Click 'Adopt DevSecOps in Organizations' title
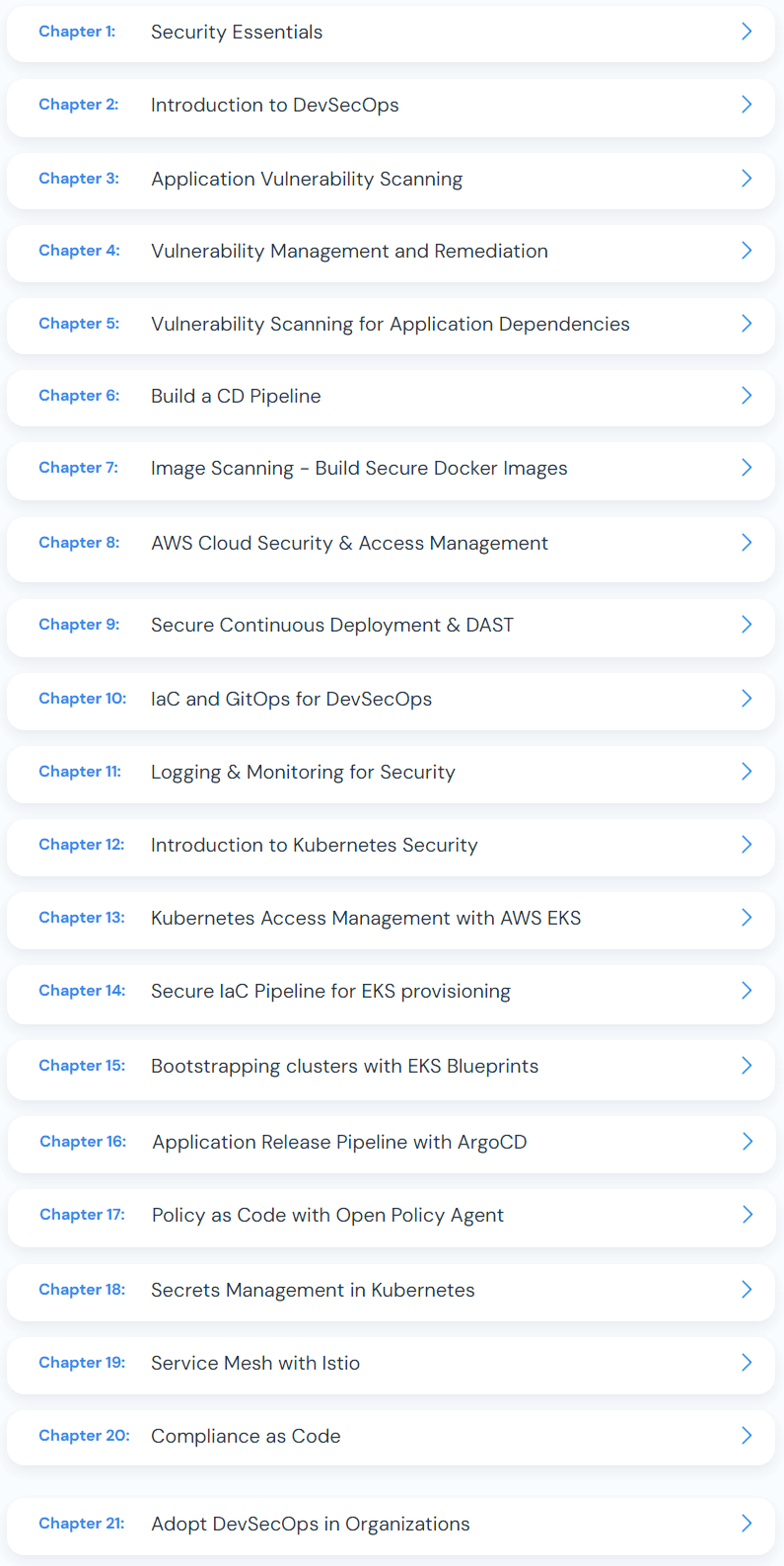This screenshot has height=1566, width=784. point(311,1524)
